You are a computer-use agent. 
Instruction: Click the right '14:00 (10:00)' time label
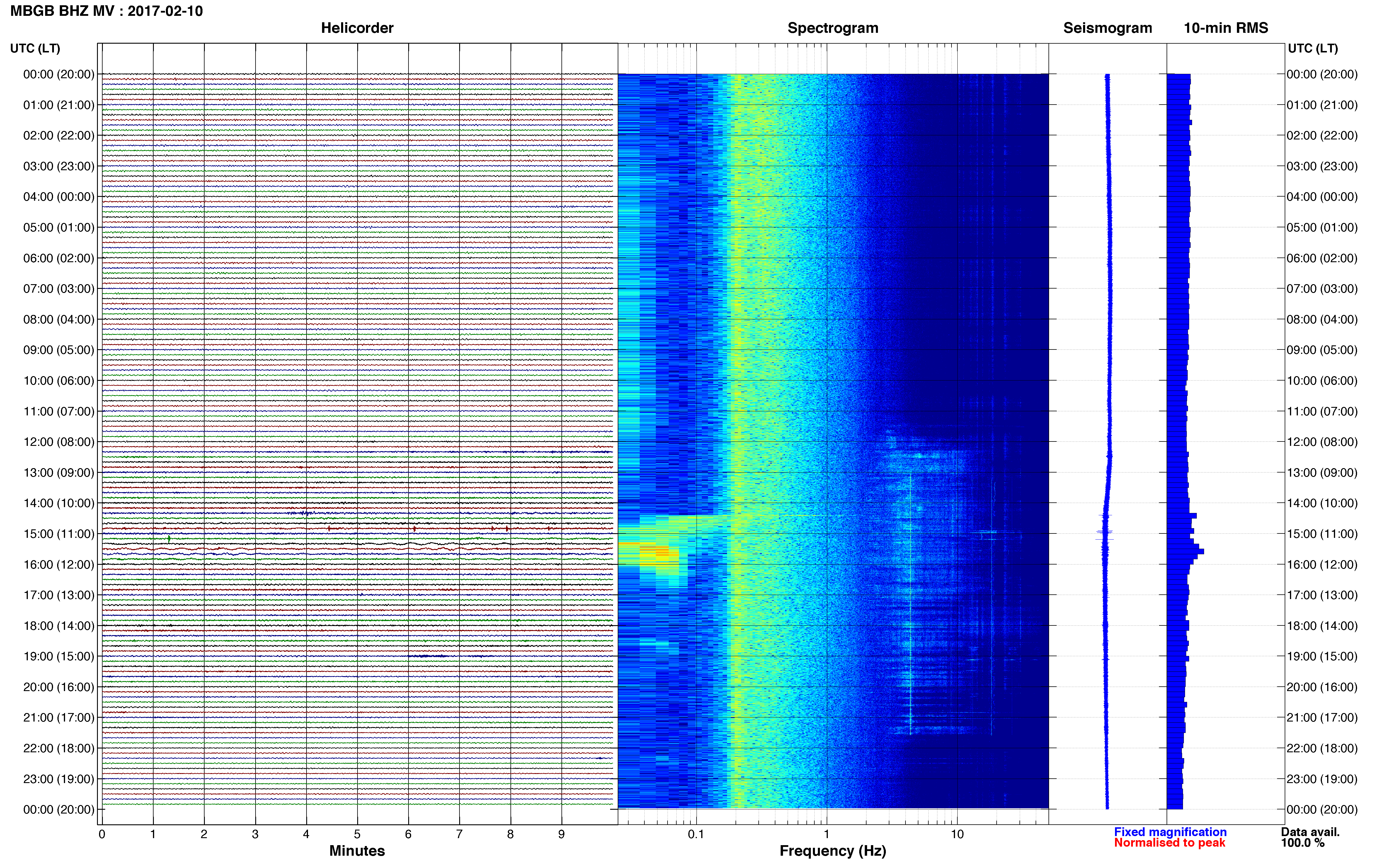point(1322,503)
